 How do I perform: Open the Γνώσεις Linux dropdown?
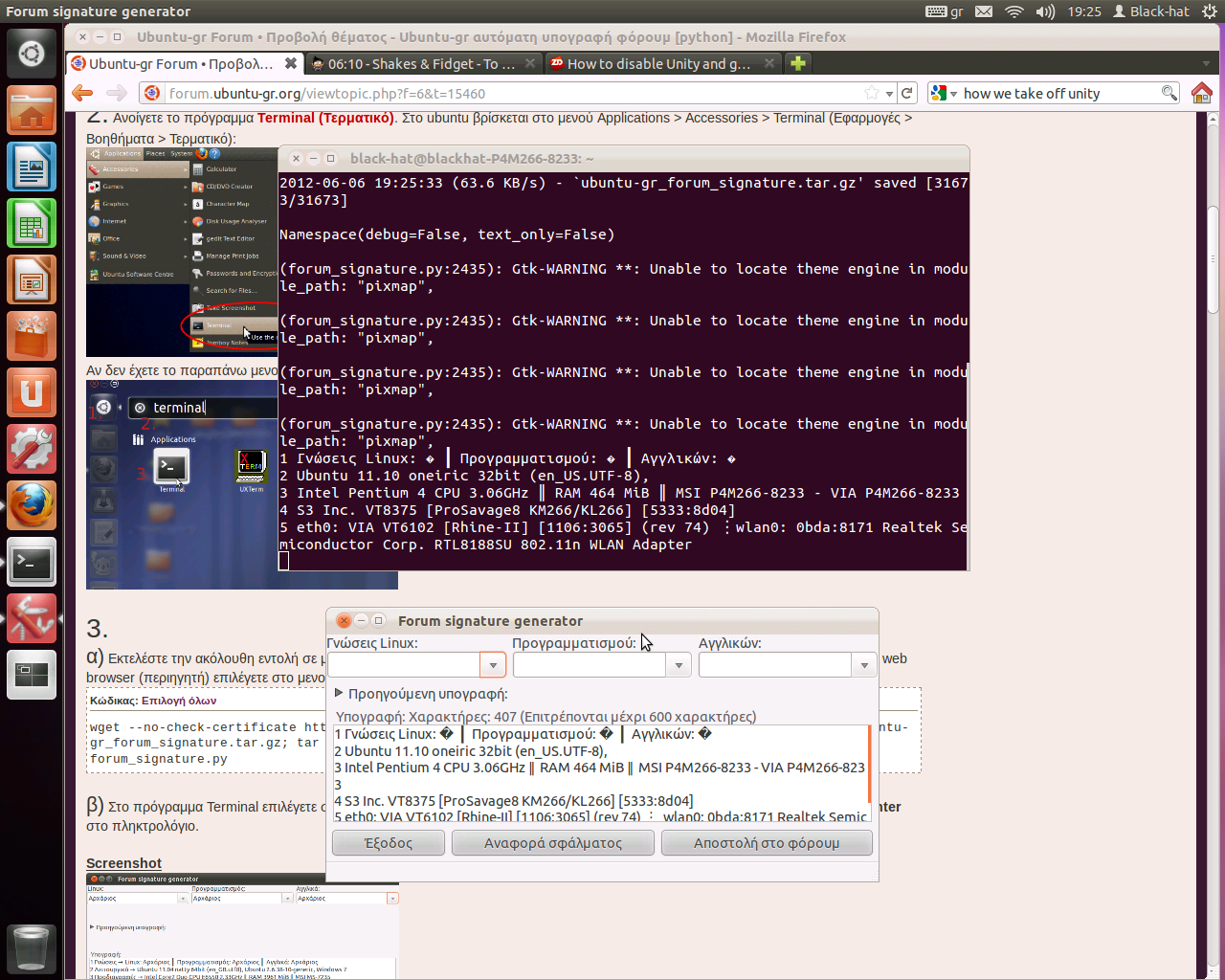click(x=493, y=664)
